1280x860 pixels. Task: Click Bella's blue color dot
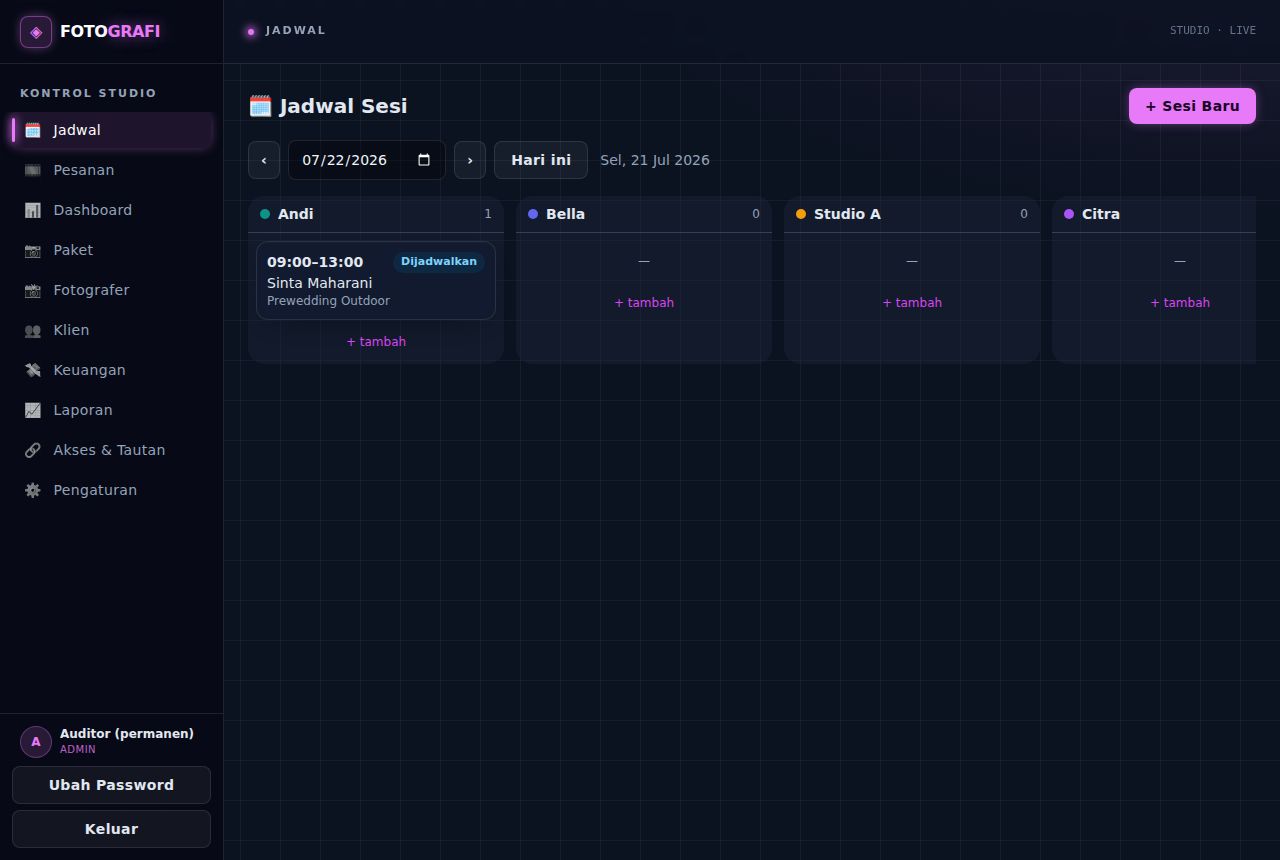pos(533,214)
